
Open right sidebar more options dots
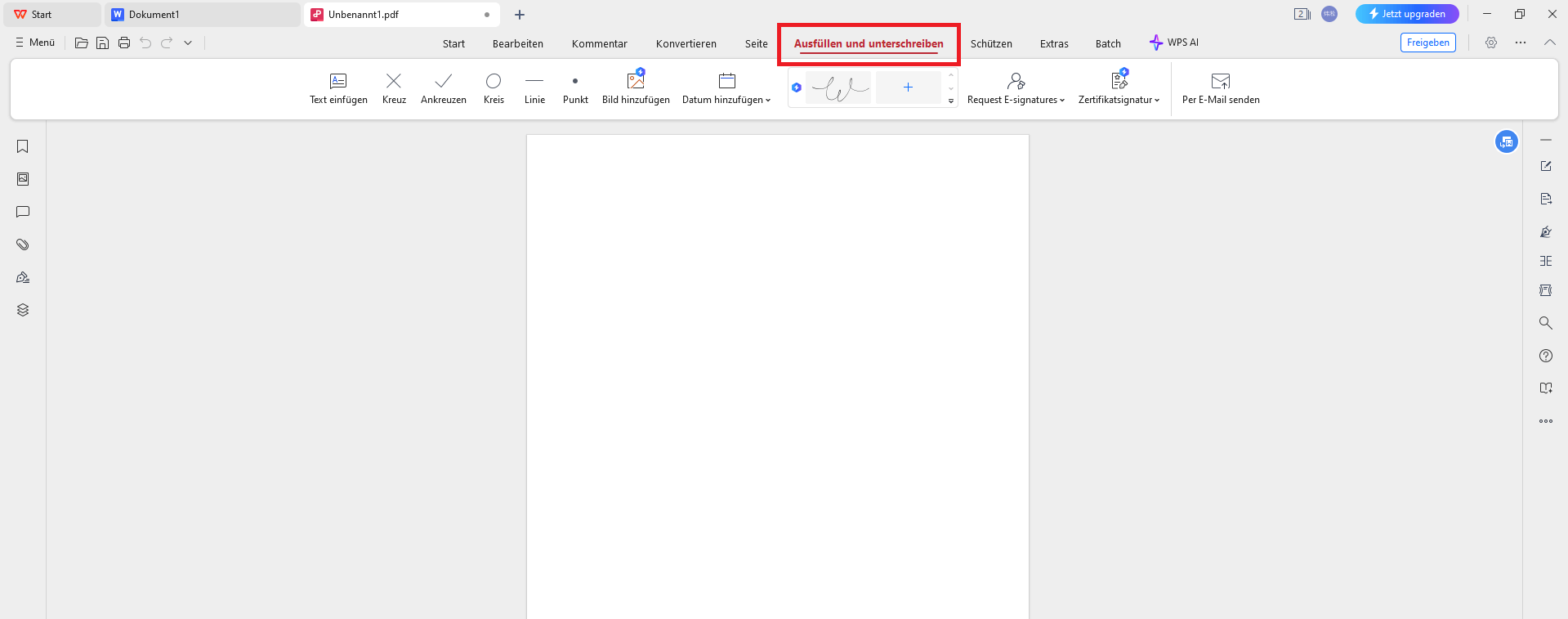coord(1546,421)
